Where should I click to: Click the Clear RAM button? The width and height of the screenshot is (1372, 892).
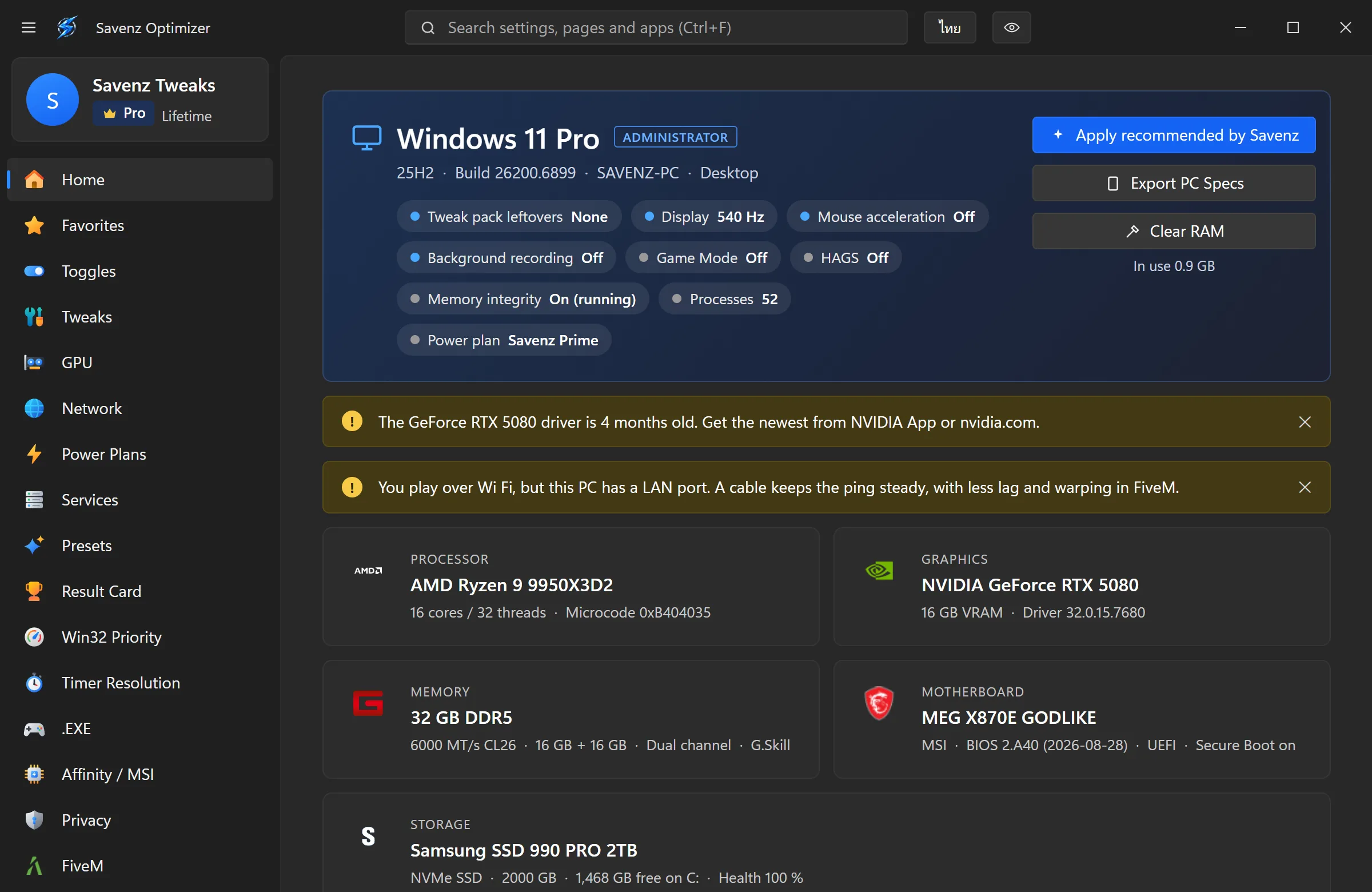coord(1174,231)
